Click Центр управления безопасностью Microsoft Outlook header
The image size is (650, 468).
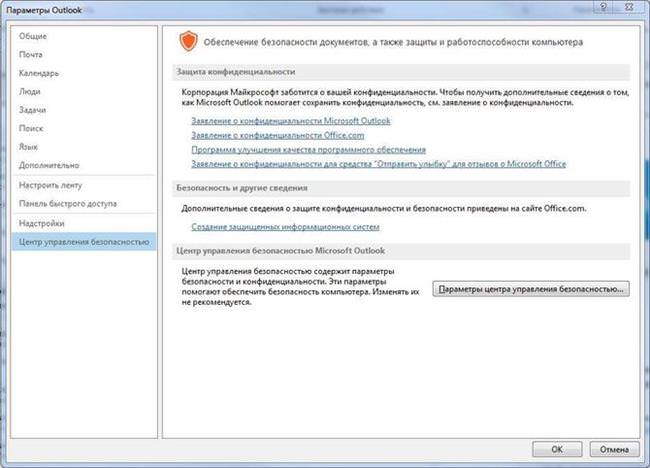click(401, 251)
